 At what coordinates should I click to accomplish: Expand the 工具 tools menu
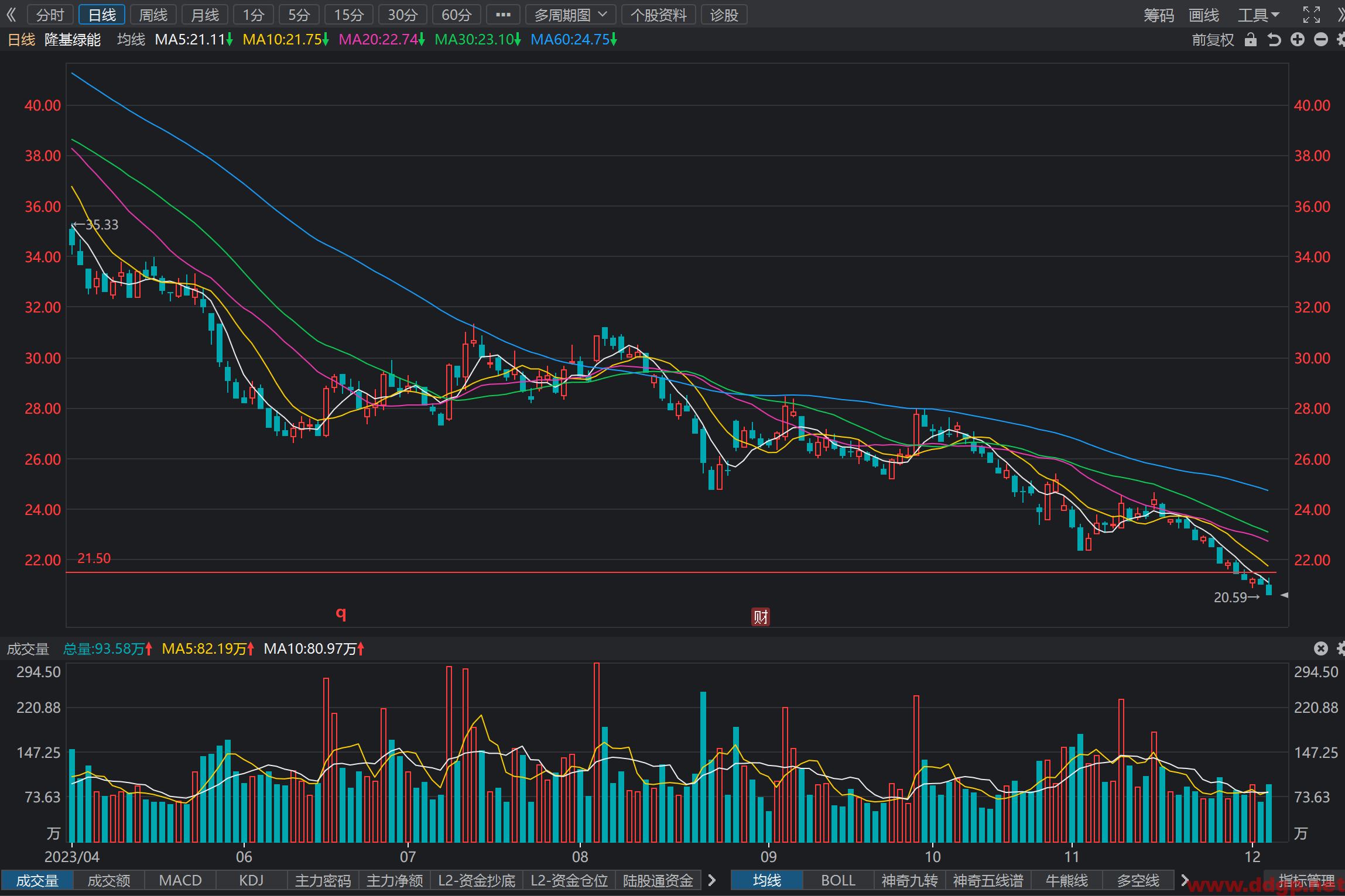click(x=1258, y=15)
